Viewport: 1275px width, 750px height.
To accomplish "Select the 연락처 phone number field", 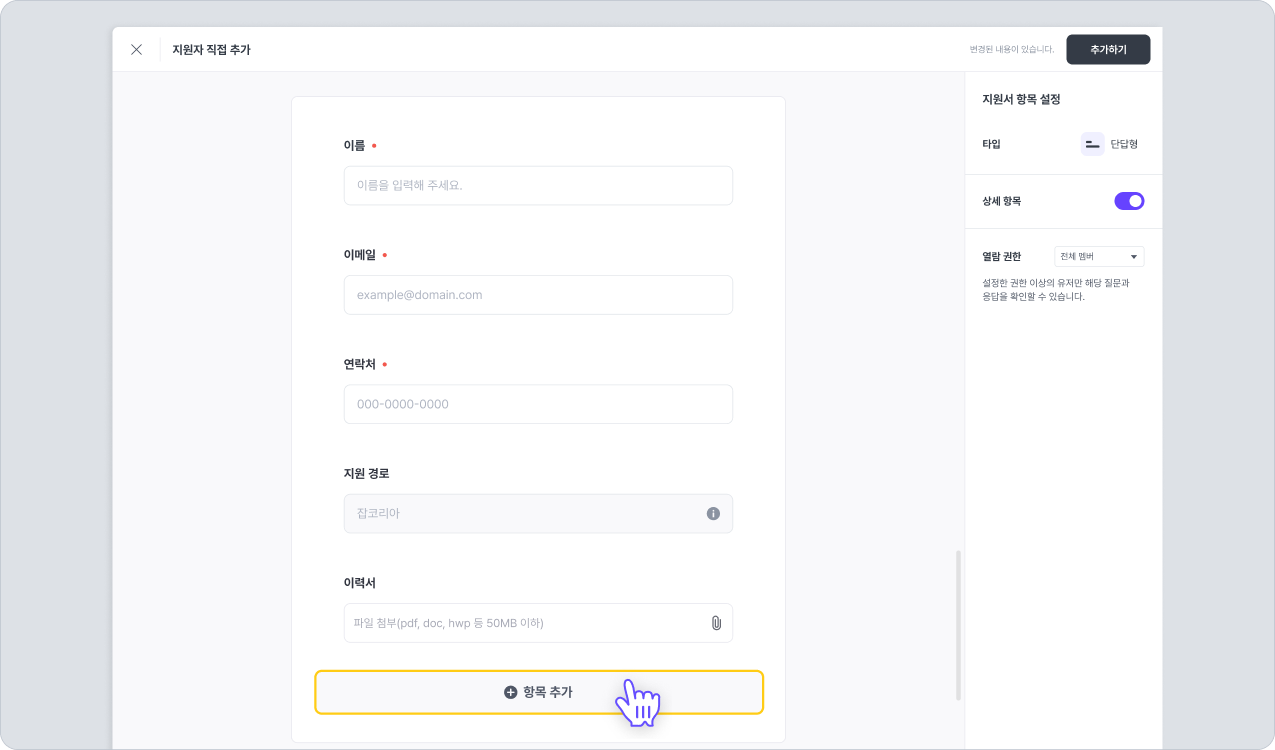I will 538,404.
